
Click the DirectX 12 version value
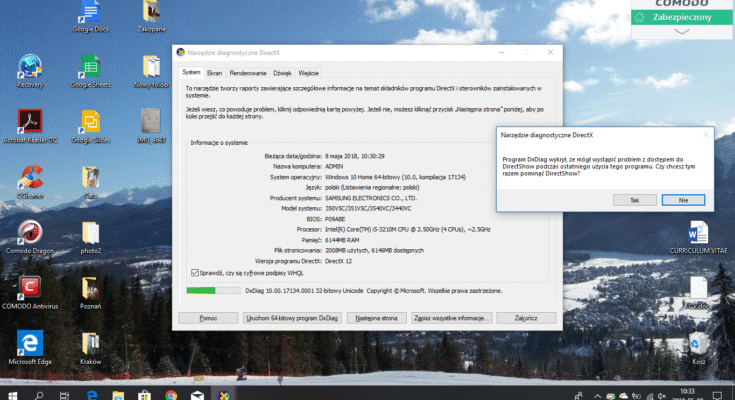338,261
